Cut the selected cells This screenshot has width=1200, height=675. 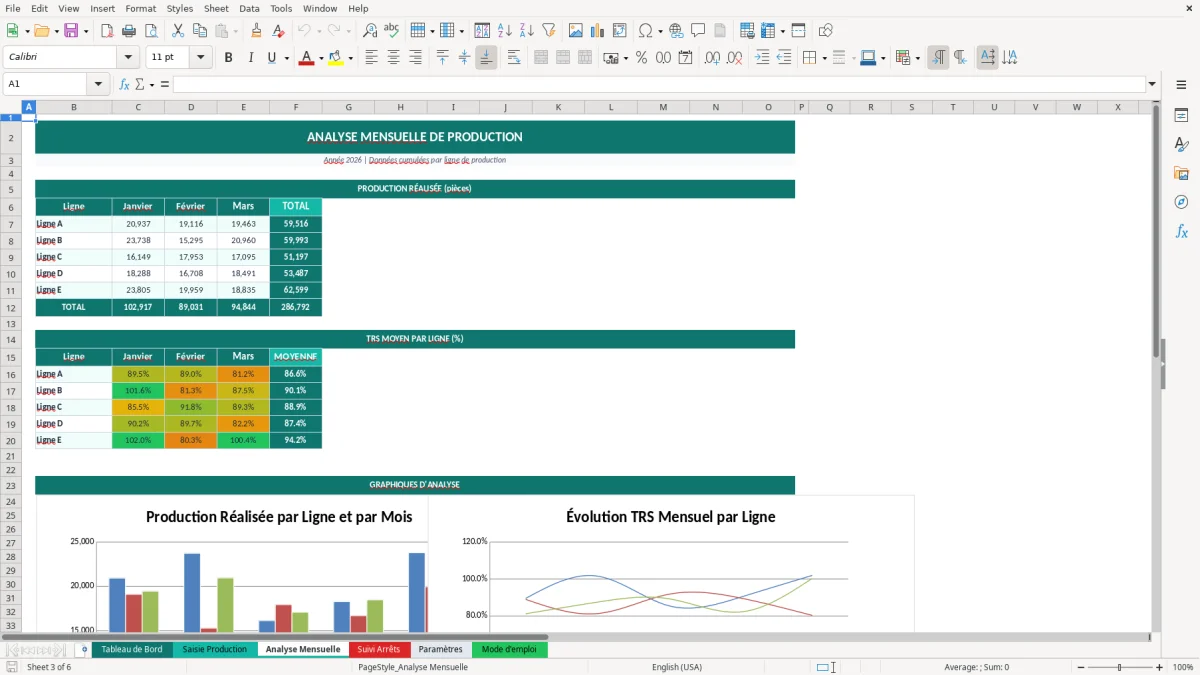click(x=178, y=31)
